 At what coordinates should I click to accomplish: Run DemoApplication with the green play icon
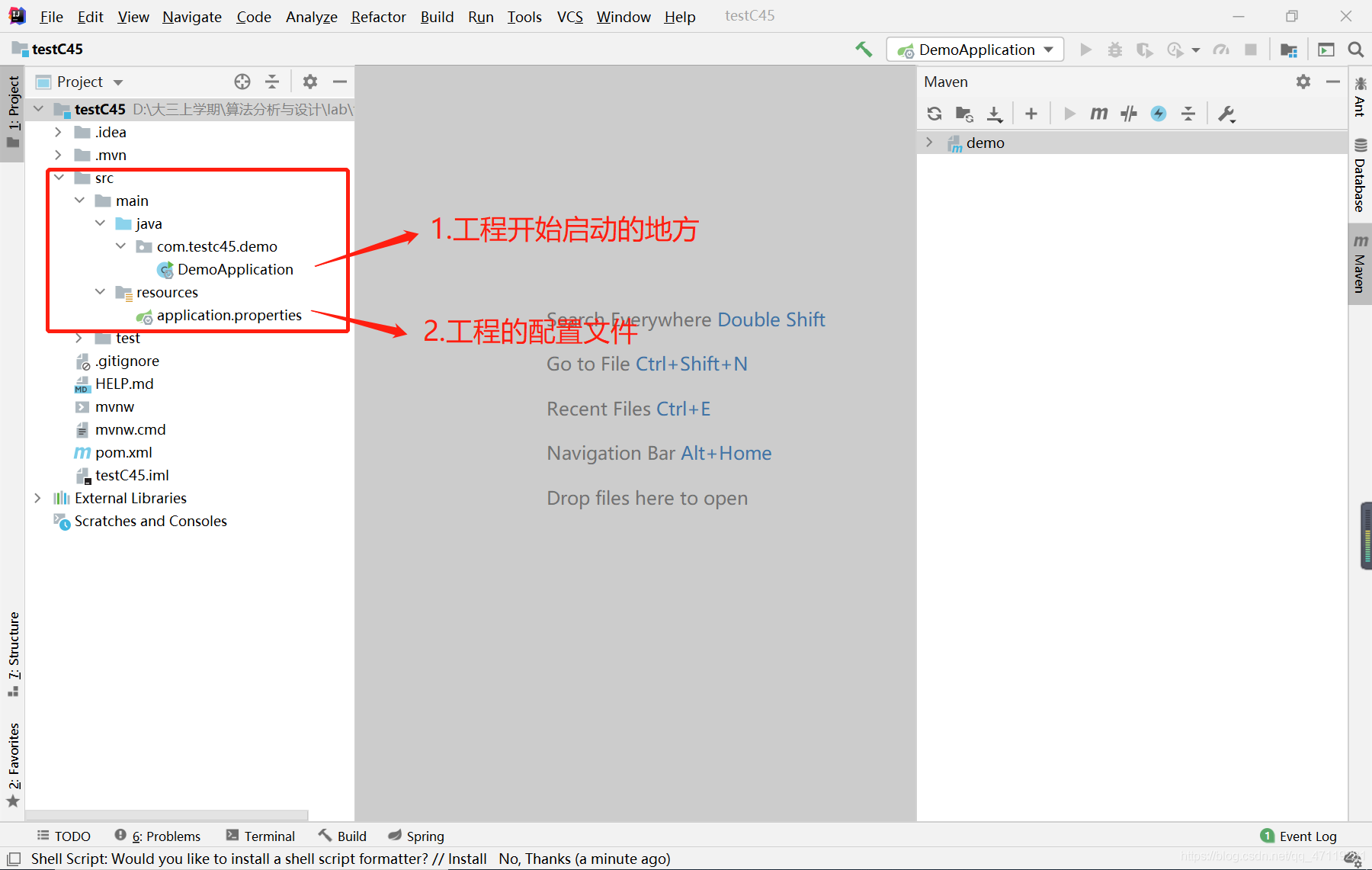pos(1086,50)
